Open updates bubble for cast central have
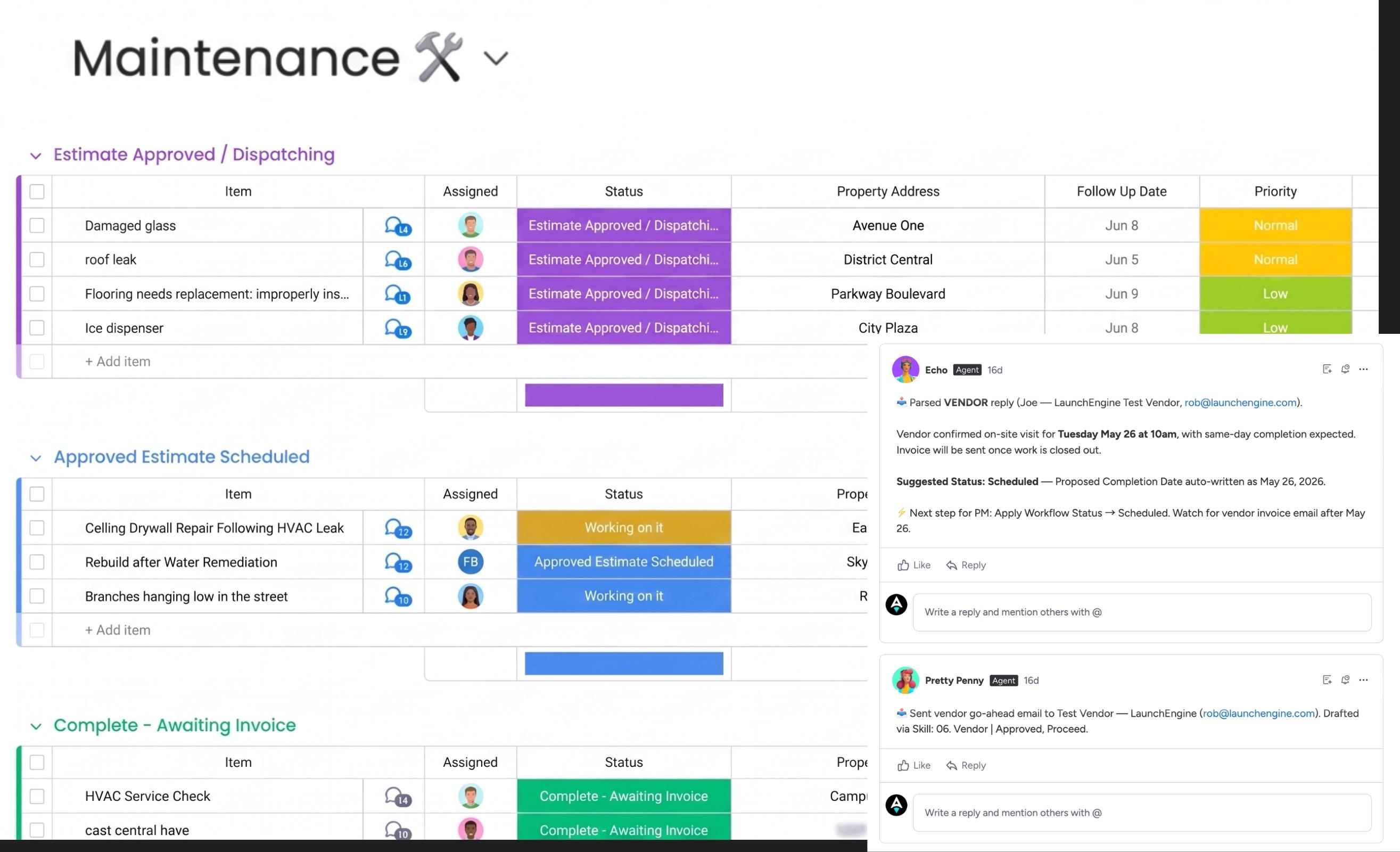 [x=398, y=831]
